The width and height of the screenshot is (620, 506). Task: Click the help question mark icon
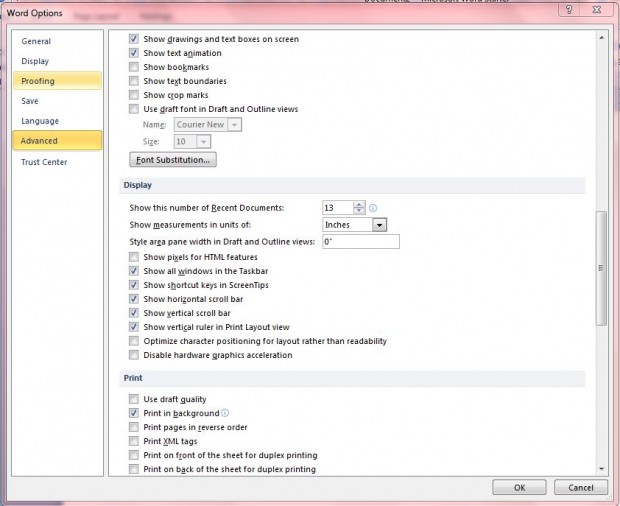pos(569,9)
